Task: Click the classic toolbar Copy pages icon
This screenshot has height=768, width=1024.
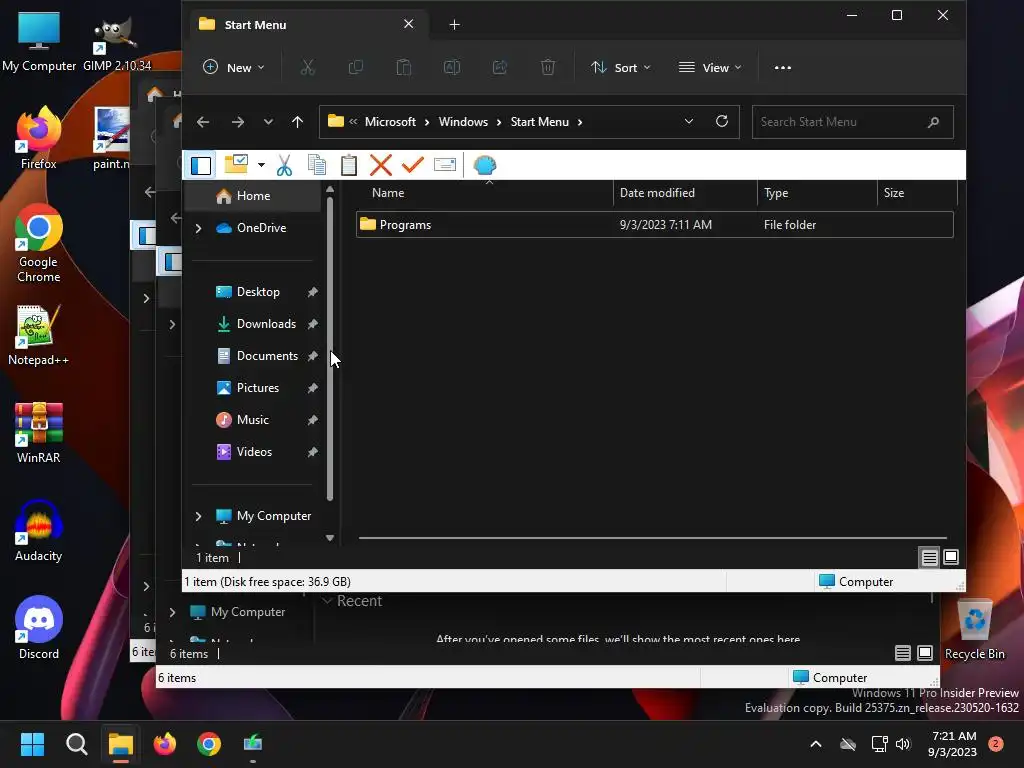Action: pyautogui.click(x=317, y=165)
